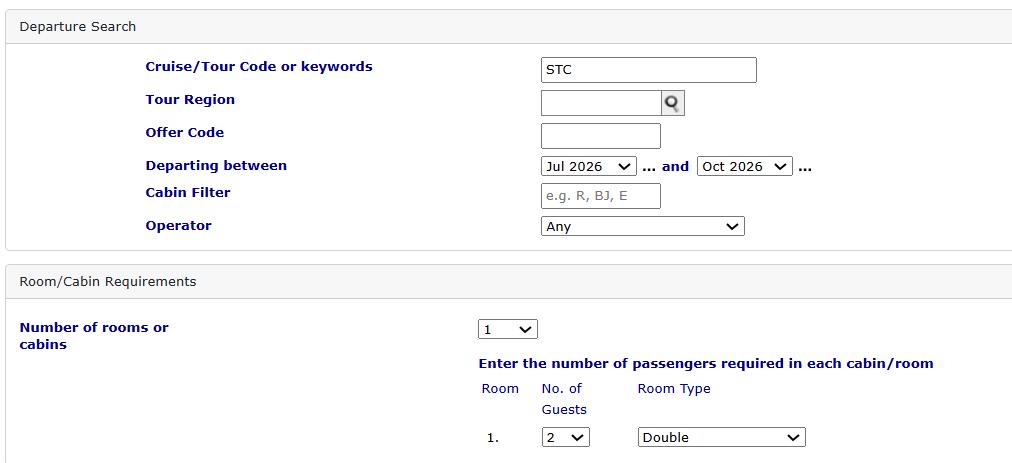Open the Jul 2026 departure start dropdown
Viewport: 1012px width, 463px height.
point(588,167)
